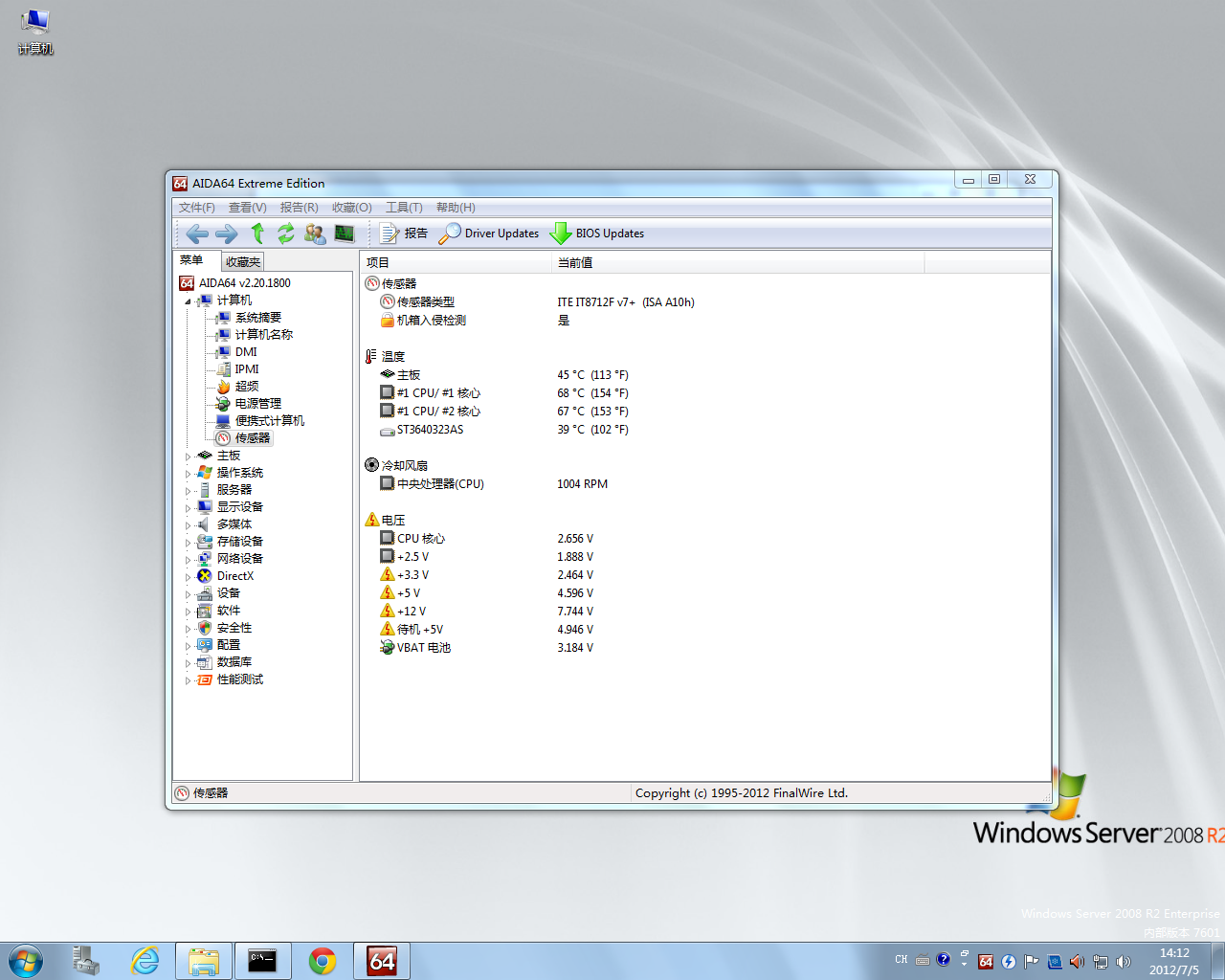Open the 查看(V) menu
The height and width of the screenshot is (980, 1225).
pyautogui.click(x=247, y=208)
